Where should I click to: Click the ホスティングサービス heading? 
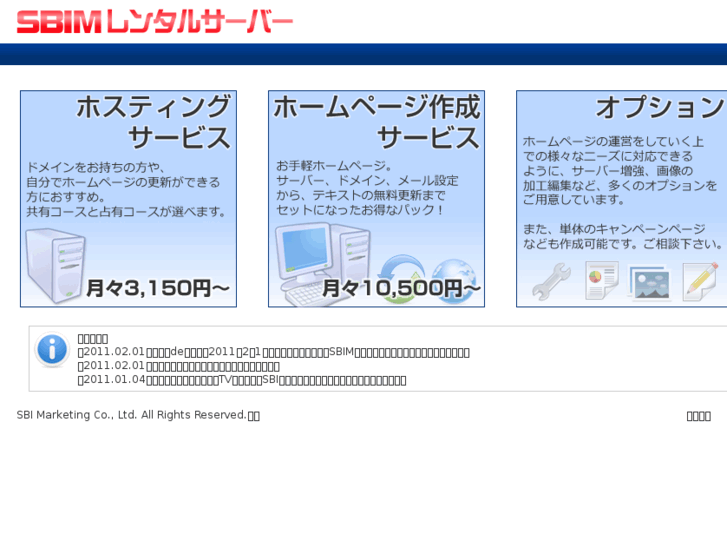coord(153,122)
